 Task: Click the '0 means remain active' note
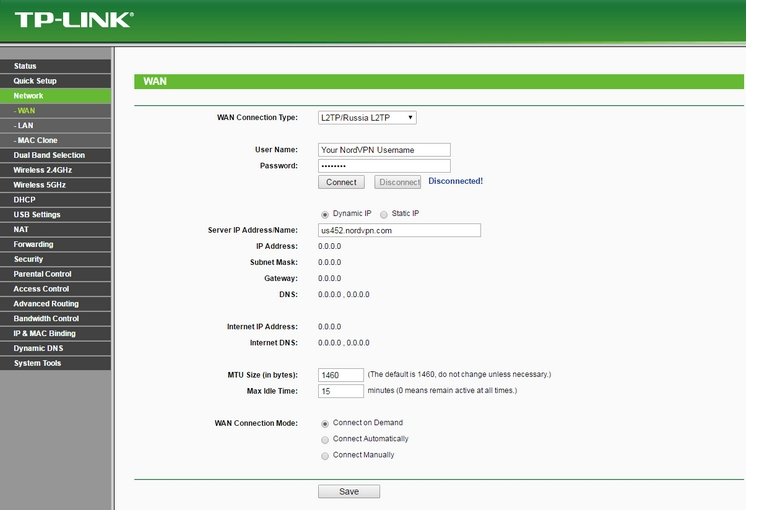coord(442,391)
